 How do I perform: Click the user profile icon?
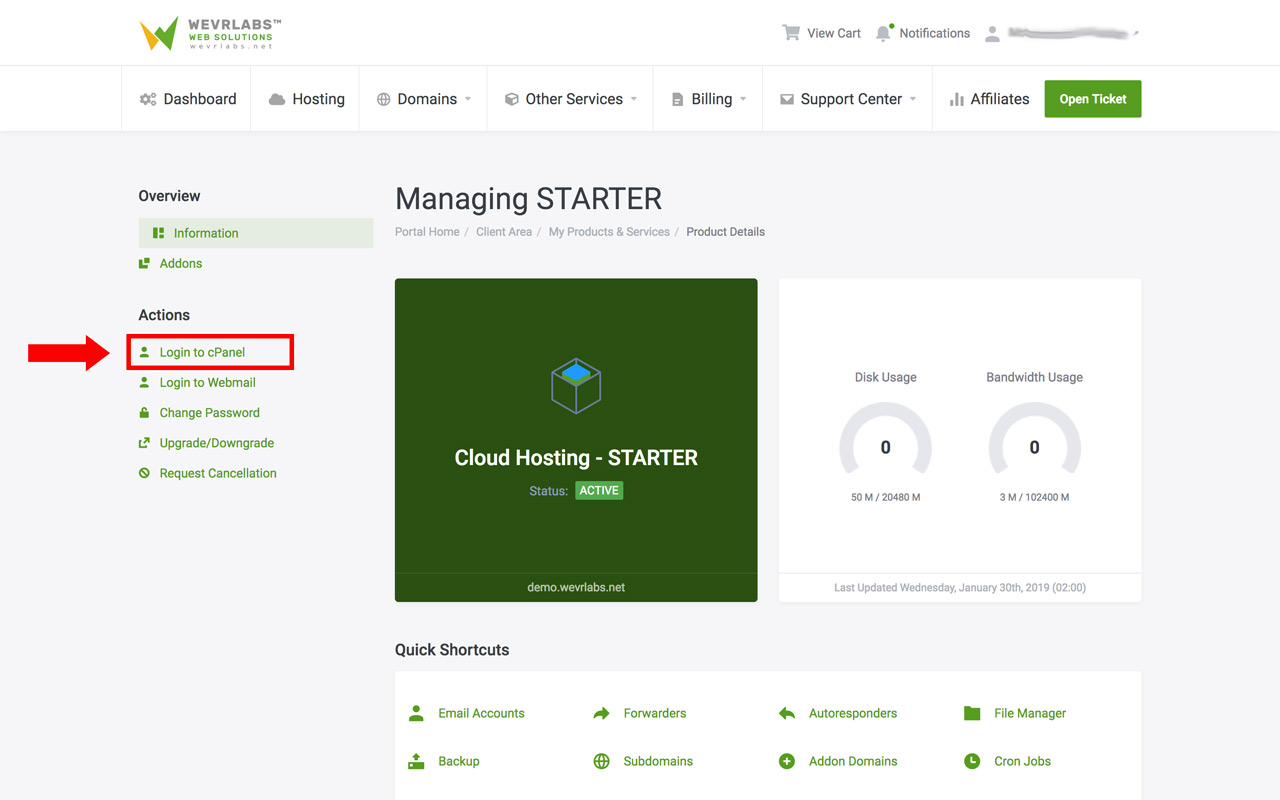pos(992,33)
